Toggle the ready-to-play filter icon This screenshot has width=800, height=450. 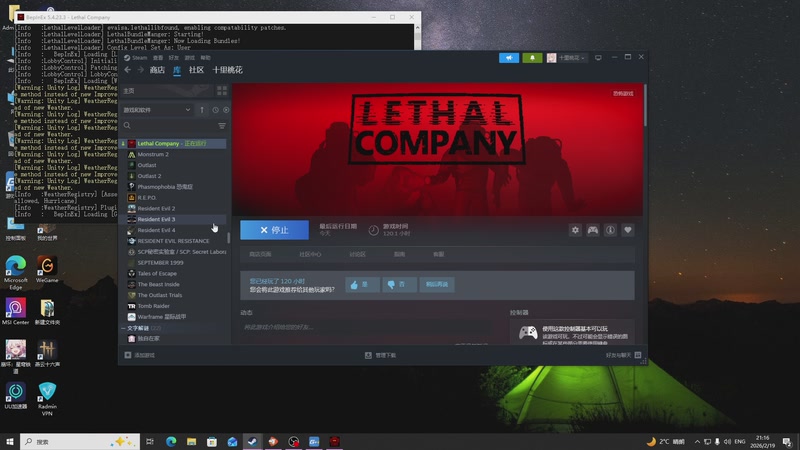point(226,110)
